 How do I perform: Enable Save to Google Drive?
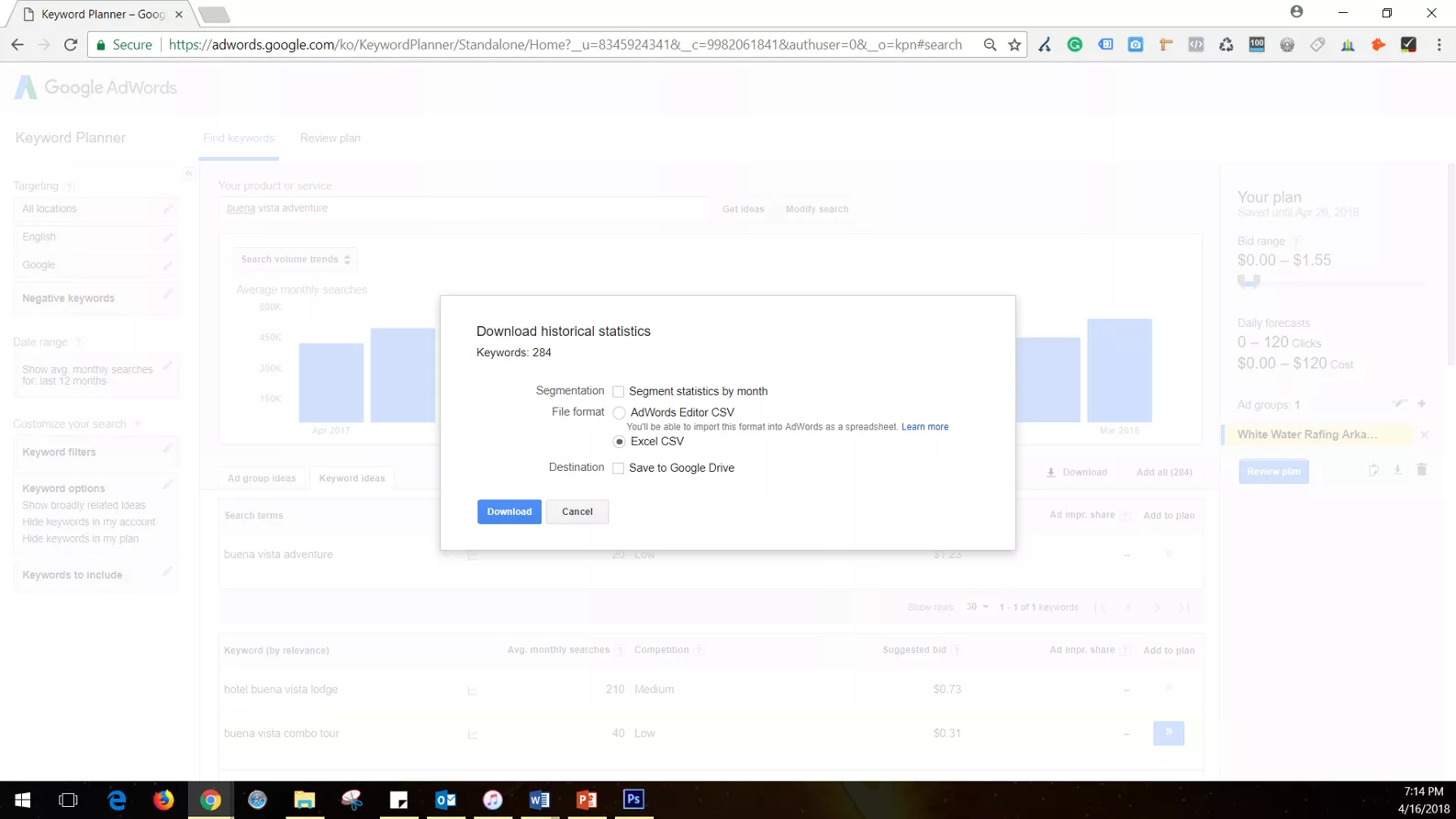619,468
